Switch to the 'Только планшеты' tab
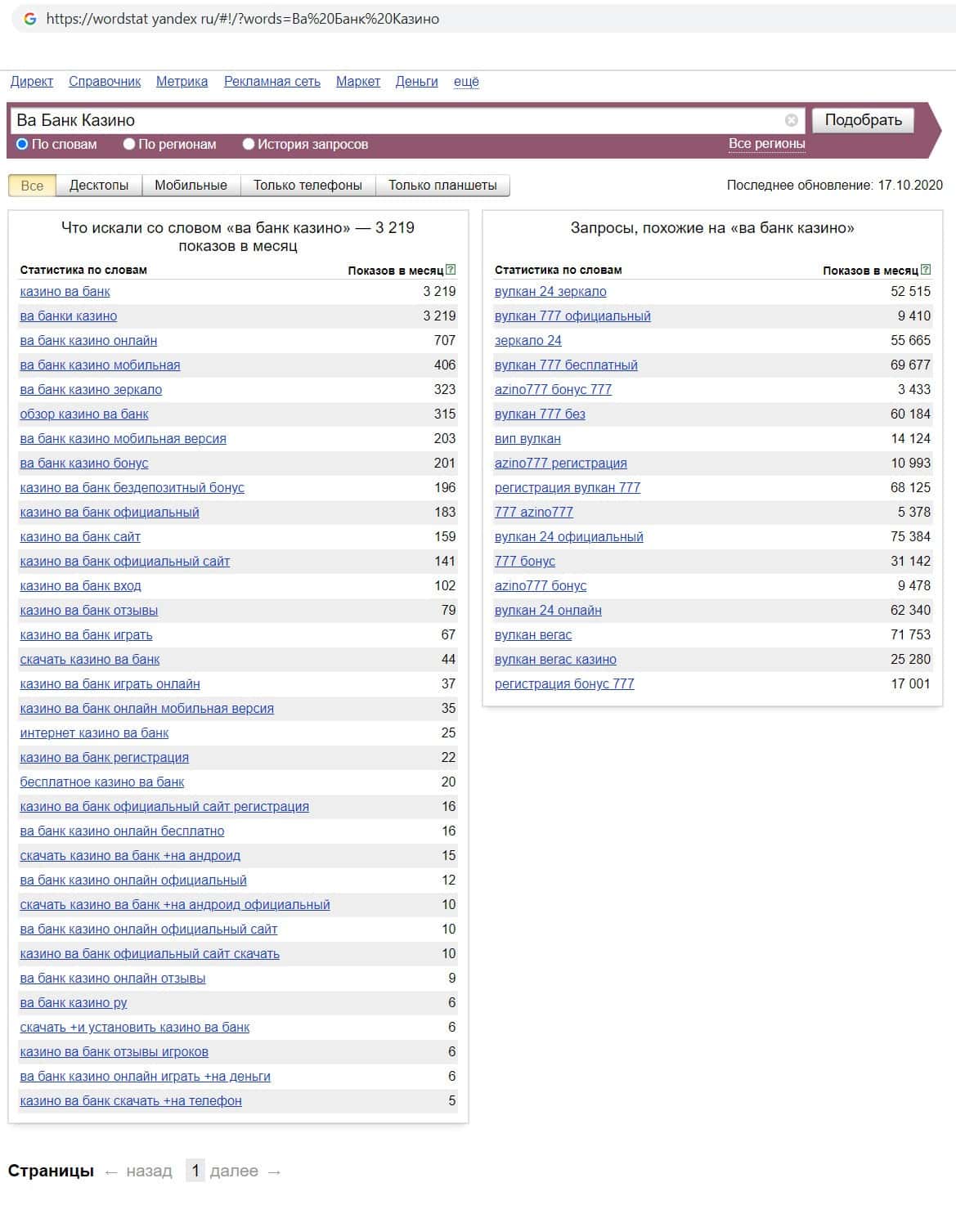The width and height of the screenshot is (956, 1232). pyautogui.click(x=442, y=186)
